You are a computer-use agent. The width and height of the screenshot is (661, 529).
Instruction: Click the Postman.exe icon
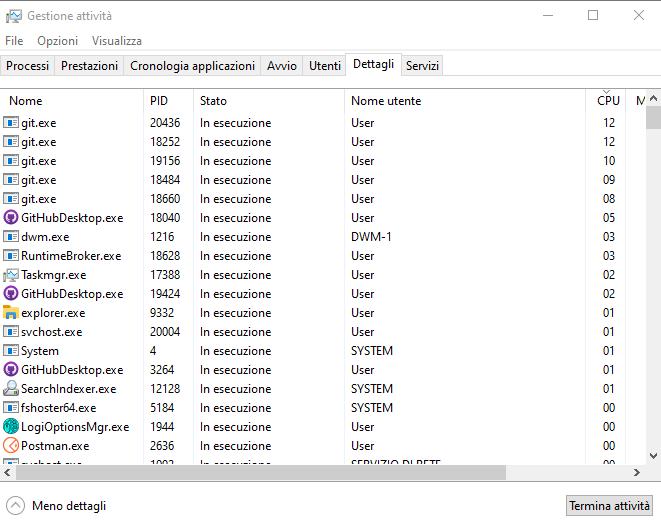(x=11, y=446)
